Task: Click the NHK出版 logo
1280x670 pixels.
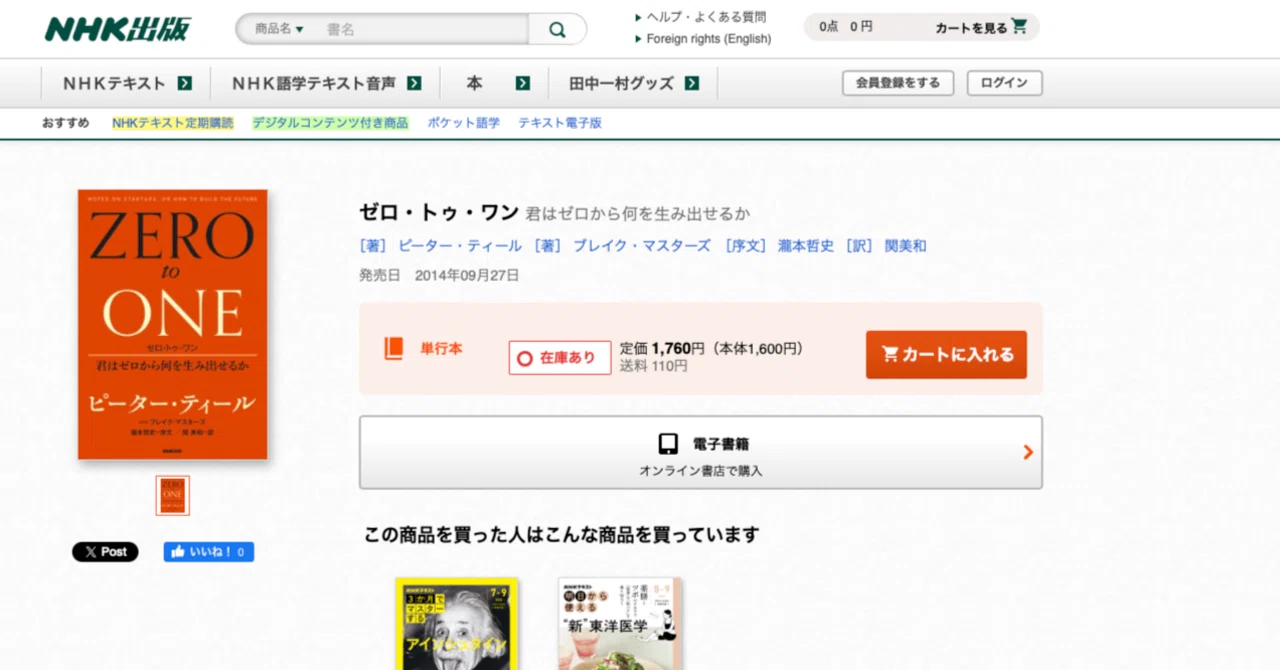Action: [x=116, y=28]
